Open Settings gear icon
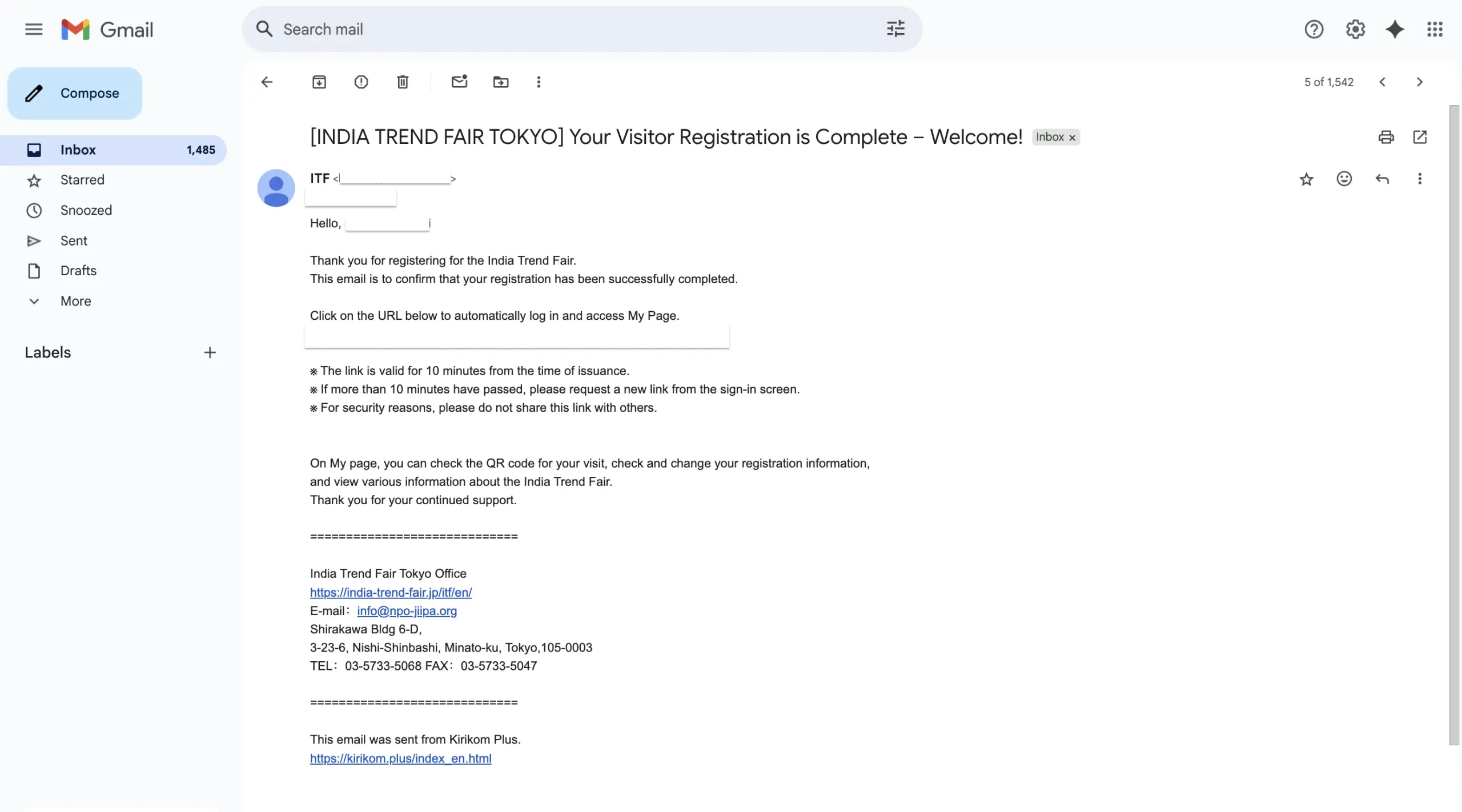1462x812 pixels. [1355, 29]
